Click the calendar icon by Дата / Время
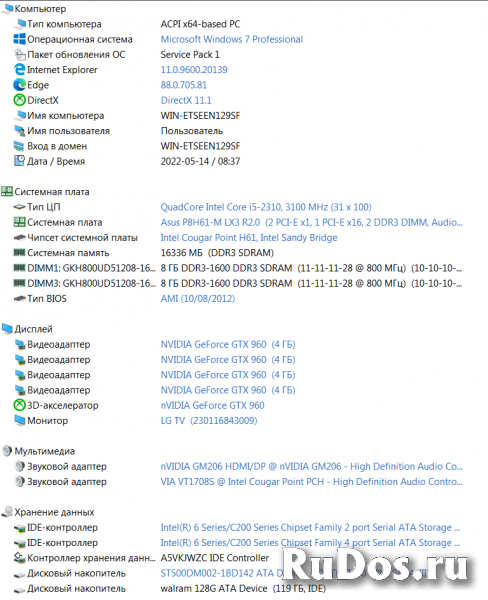The image size is (488, 600). [x=20, y=161]
